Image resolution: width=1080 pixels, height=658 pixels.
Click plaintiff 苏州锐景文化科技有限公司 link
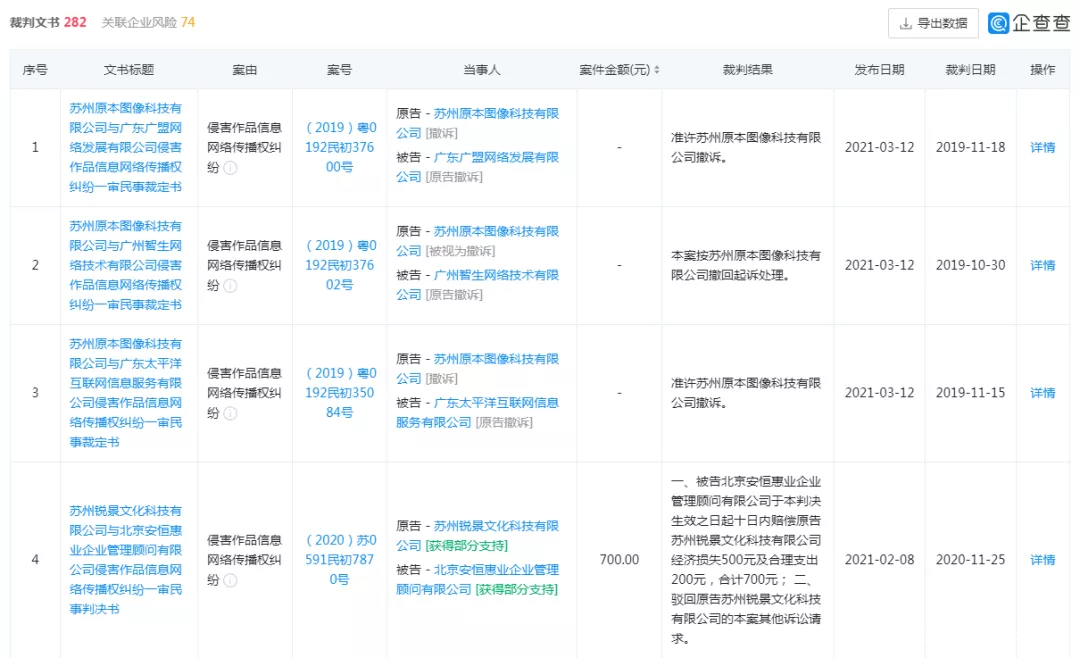click(477, 536)
